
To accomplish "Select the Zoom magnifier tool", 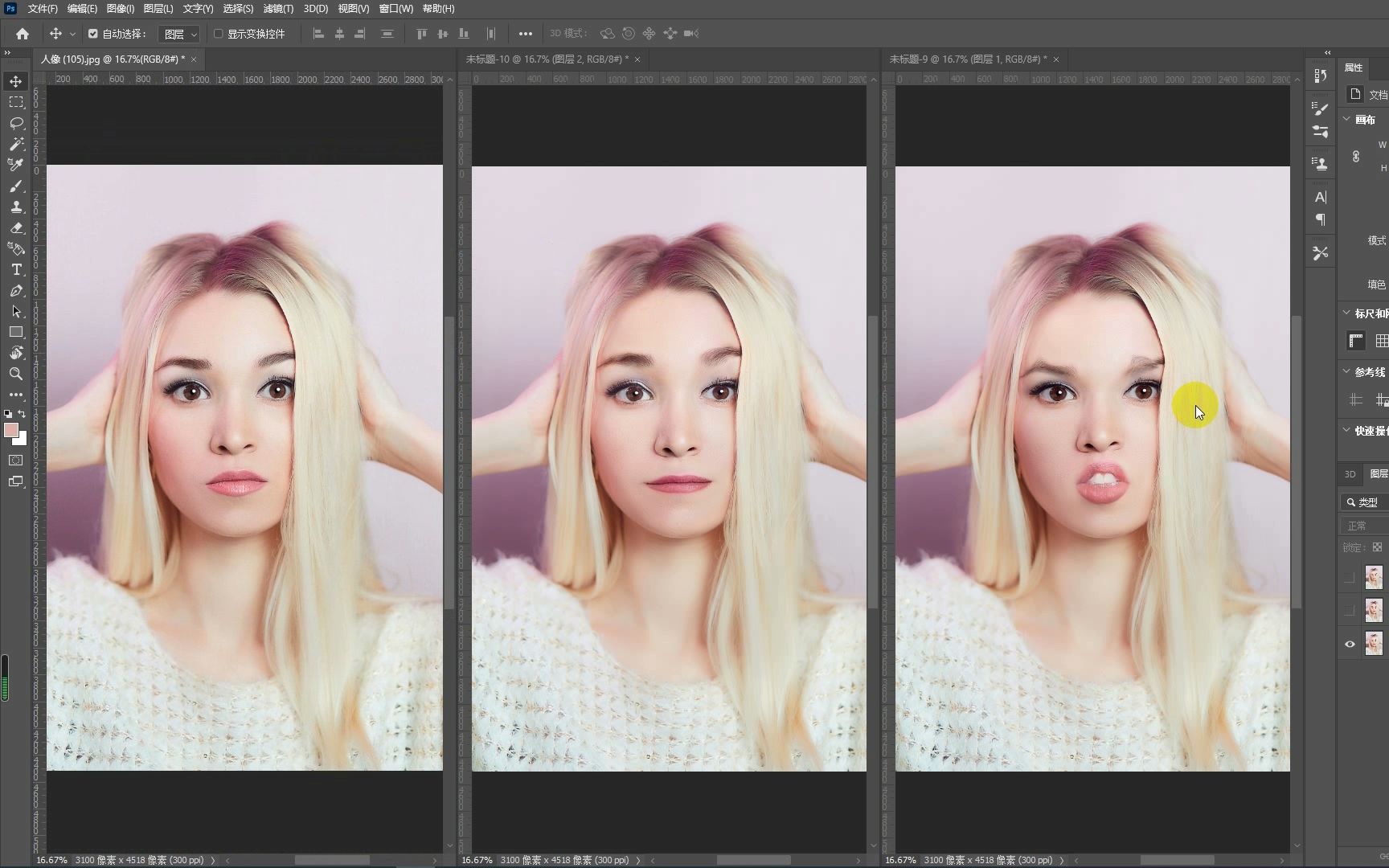I will 15,374.
